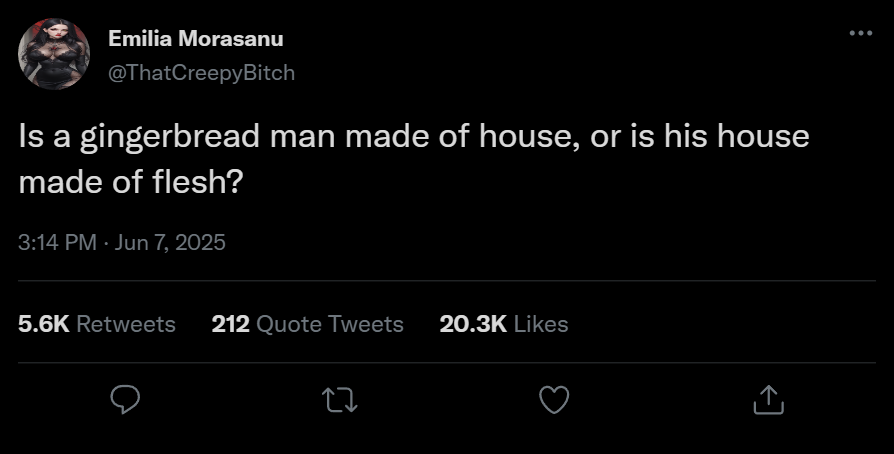
Task: Click the '212' number beside Quote Tweets
Action: [x=231, y=324]
